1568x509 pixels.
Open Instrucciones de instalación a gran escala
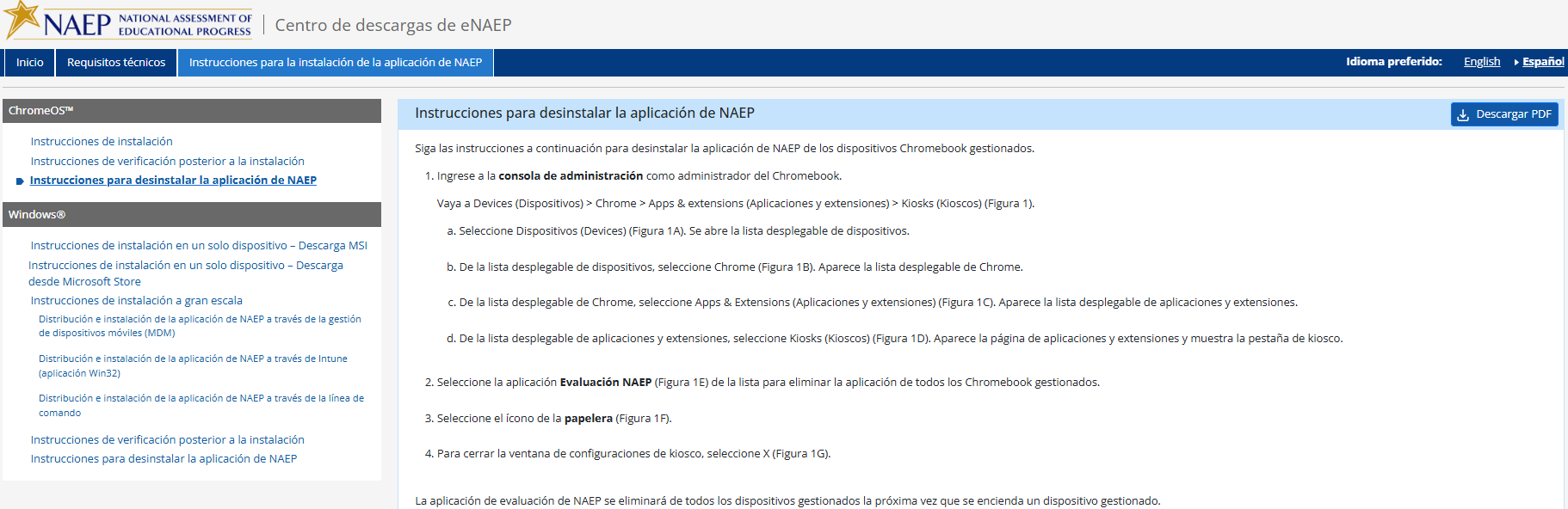136,301
